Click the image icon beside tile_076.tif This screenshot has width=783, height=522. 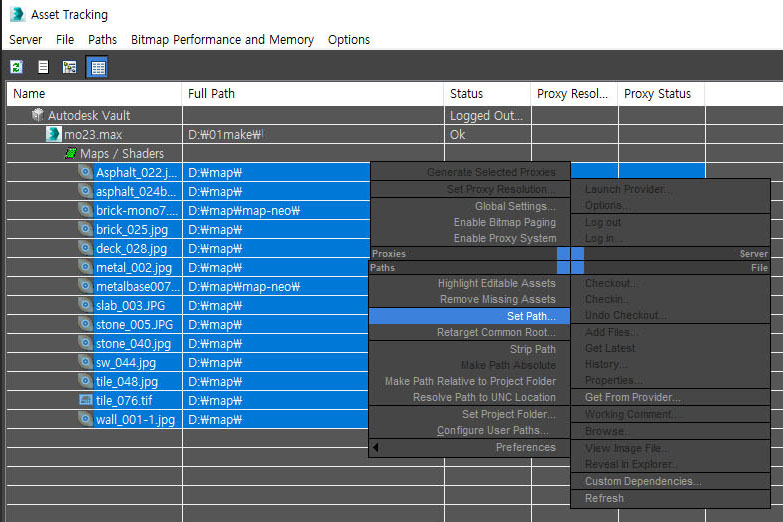click(x=86, y=400)
